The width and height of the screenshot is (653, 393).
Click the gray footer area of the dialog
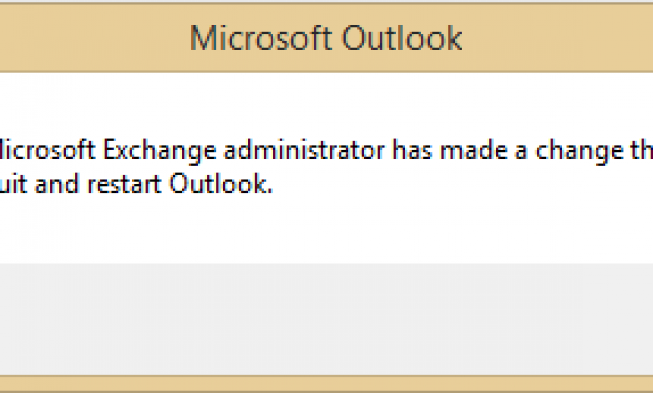[326, 319]
